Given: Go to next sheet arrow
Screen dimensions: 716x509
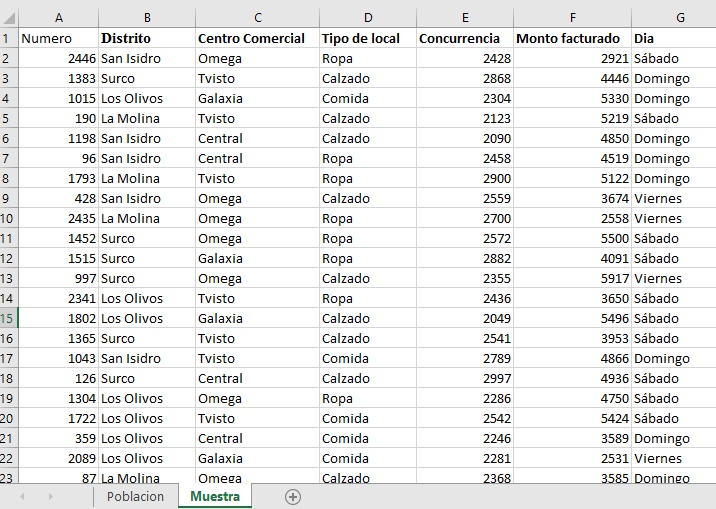Looking at the screenshot, I should (51, 496).
